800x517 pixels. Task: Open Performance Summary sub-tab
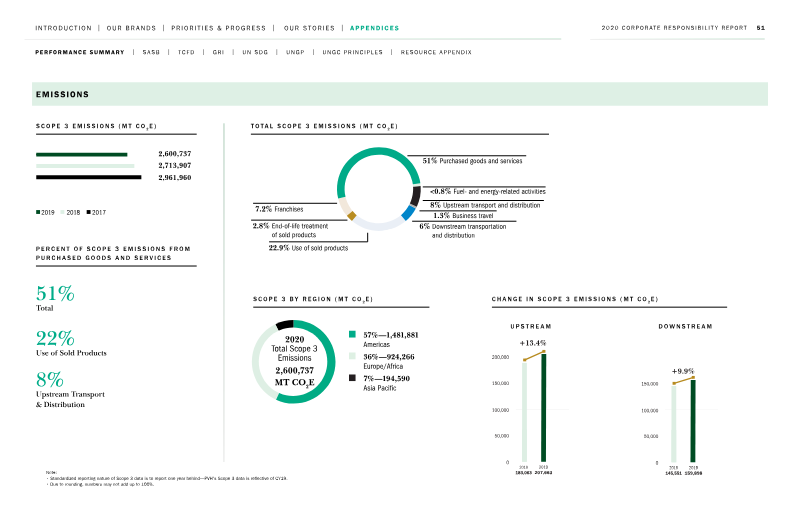(x=80, y=52)
